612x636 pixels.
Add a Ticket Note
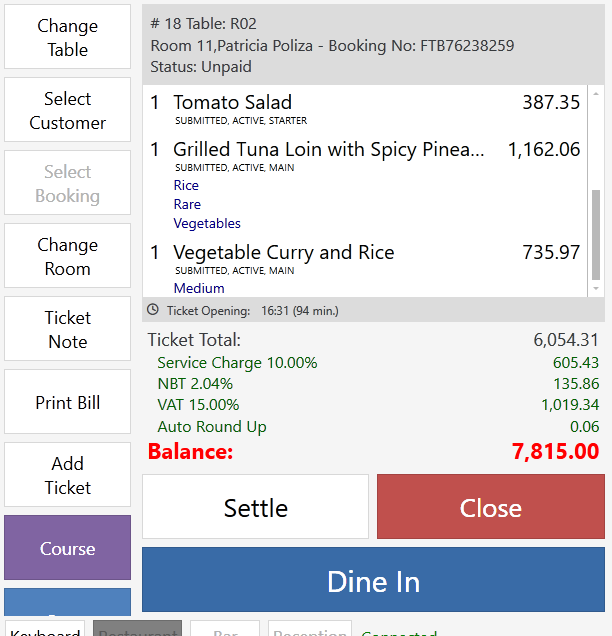(67, 329)
